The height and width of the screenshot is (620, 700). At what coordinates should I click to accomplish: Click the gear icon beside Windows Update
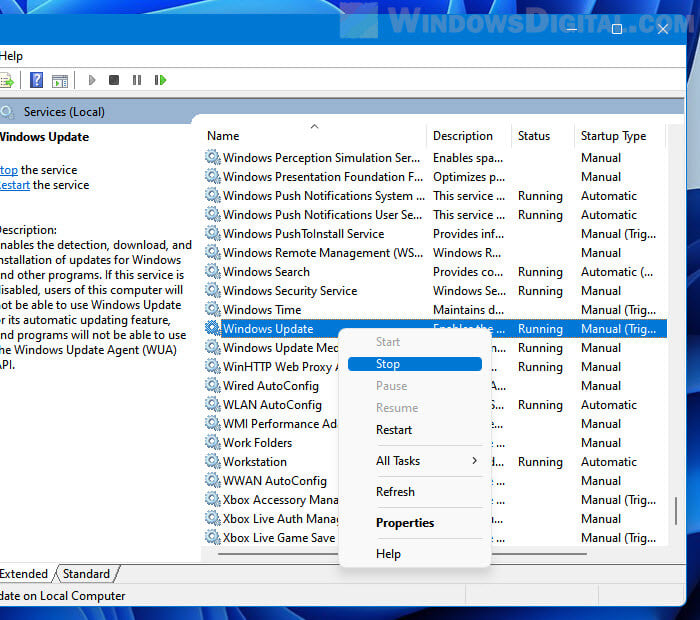click(213, 329)
